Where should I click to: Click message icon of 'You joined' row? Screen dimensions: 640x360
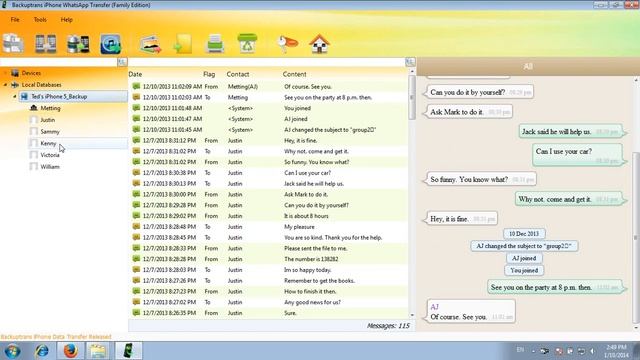point(136,108)
